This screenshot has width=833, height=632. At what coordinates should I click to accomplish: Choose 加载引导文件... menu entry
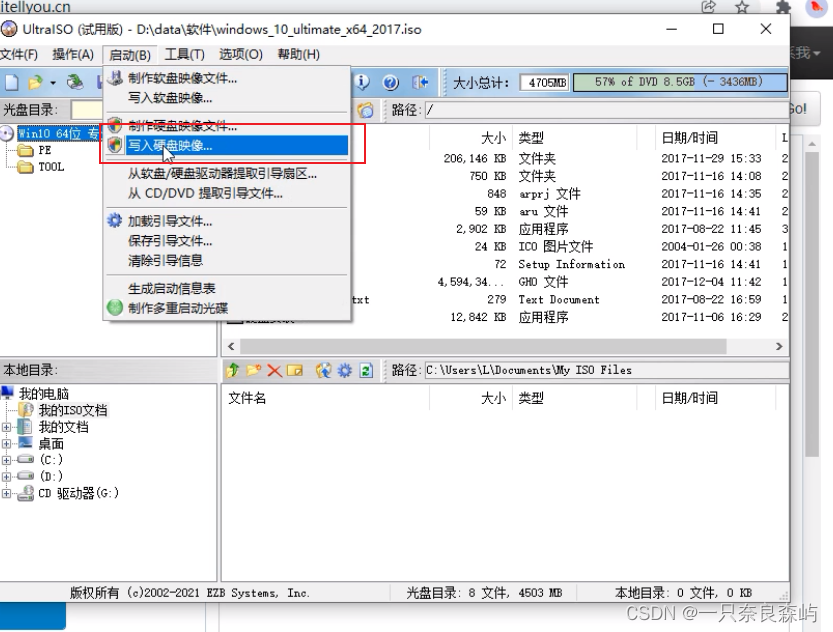pyautogui.click(x=227, y=221)
